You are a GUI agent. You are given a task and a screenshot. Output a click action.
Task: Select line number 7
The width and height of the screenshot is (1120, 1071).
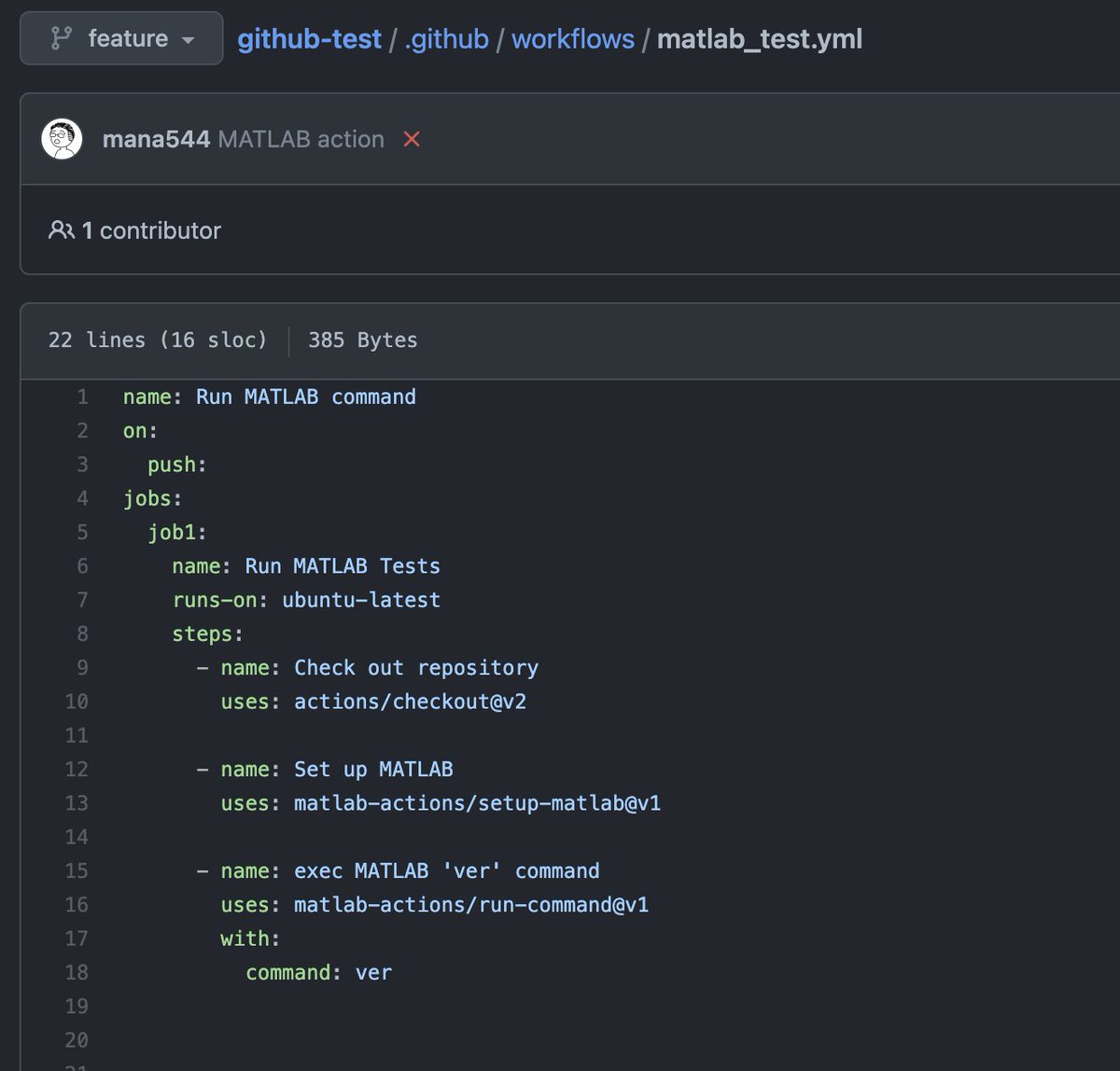(x=82, y=600)
